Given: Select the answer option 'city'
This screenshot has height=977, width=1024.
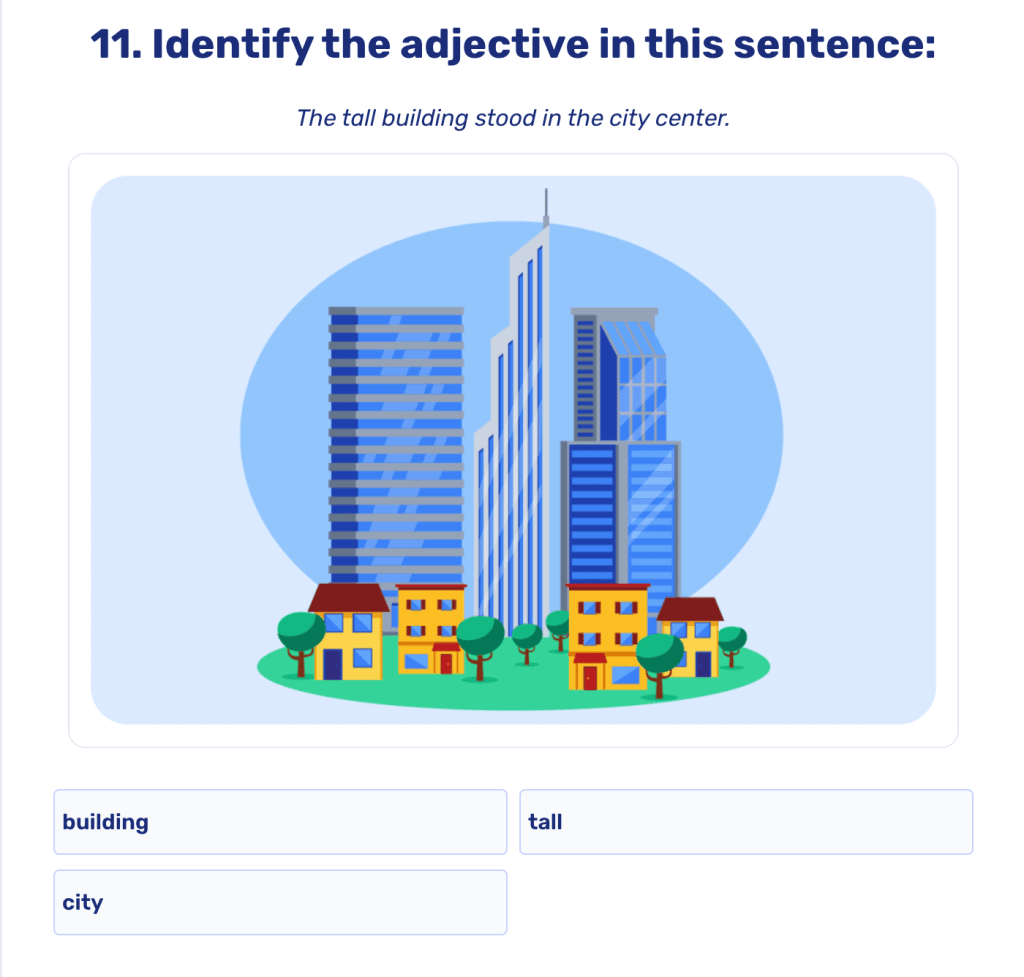Looking at the screenshot, I should 280,902.
